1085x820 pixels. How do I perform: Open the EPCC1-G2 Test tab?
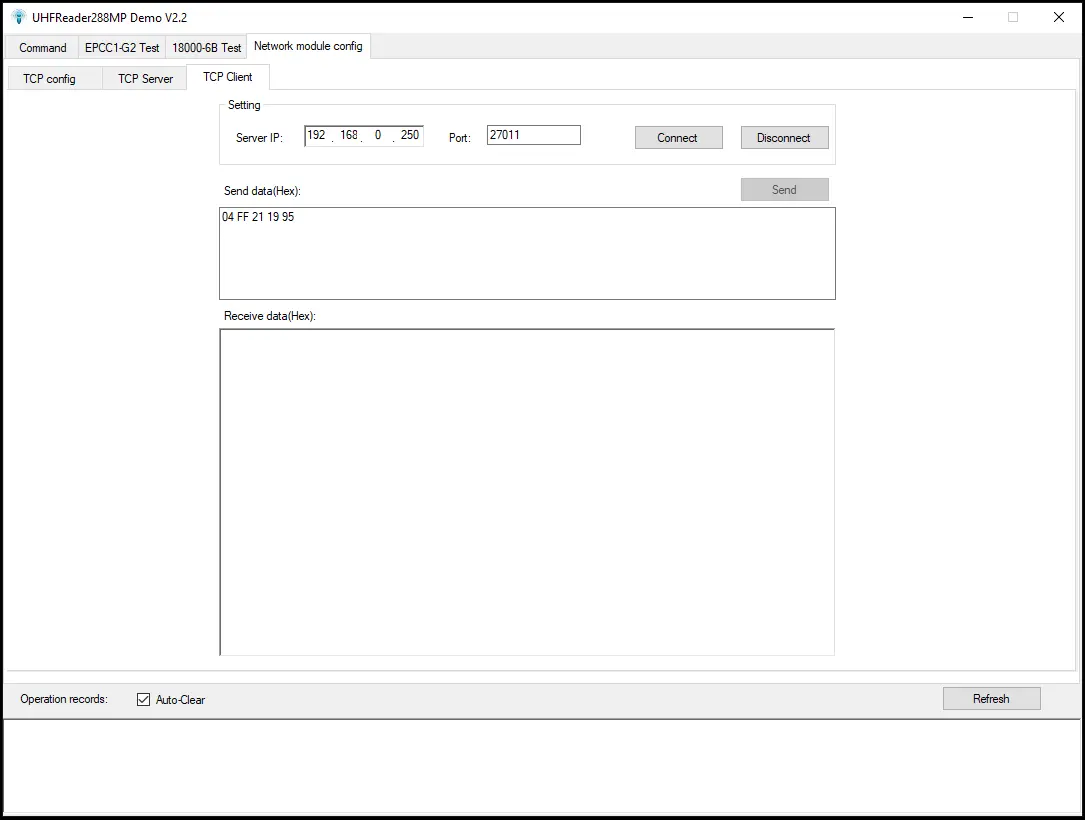click(122, 47)
